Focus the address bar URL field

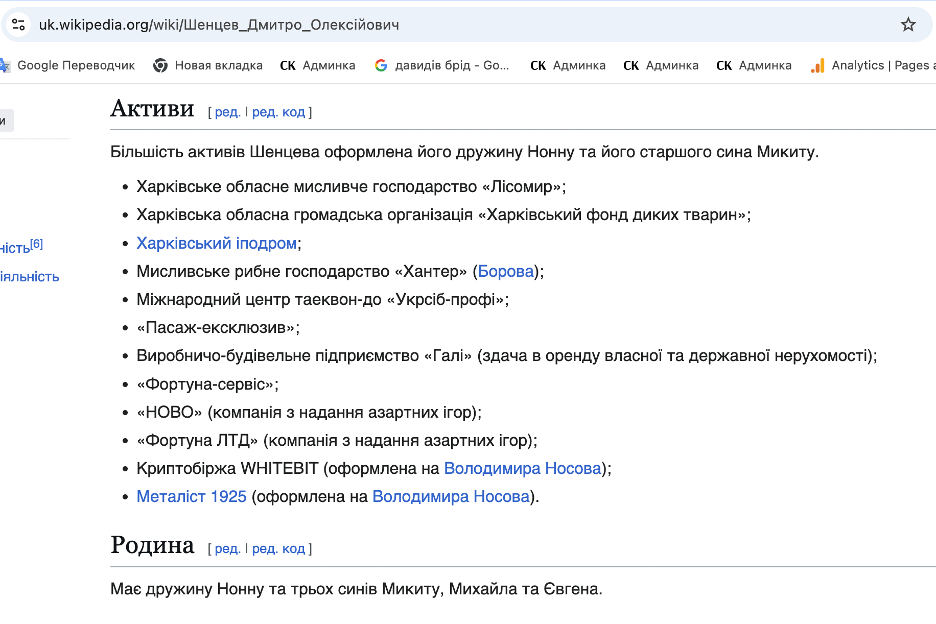466,25
